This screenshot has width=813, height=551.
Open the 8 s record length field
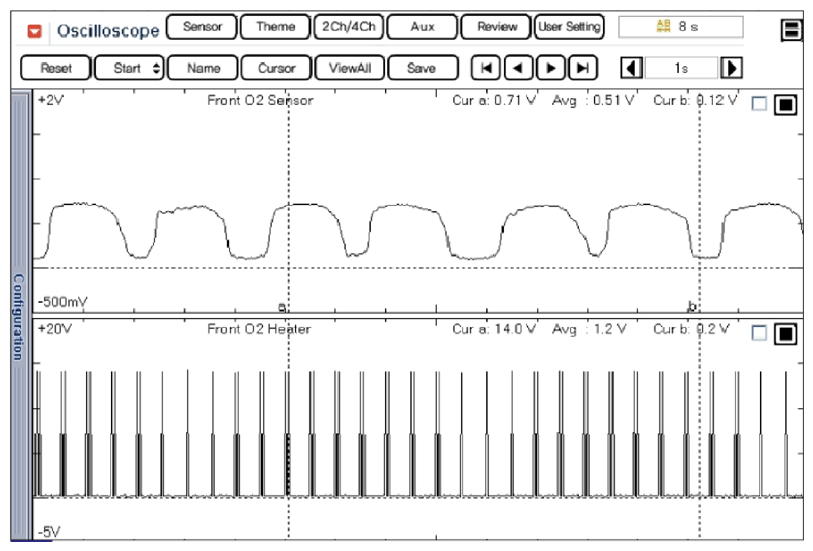point(680,28)
